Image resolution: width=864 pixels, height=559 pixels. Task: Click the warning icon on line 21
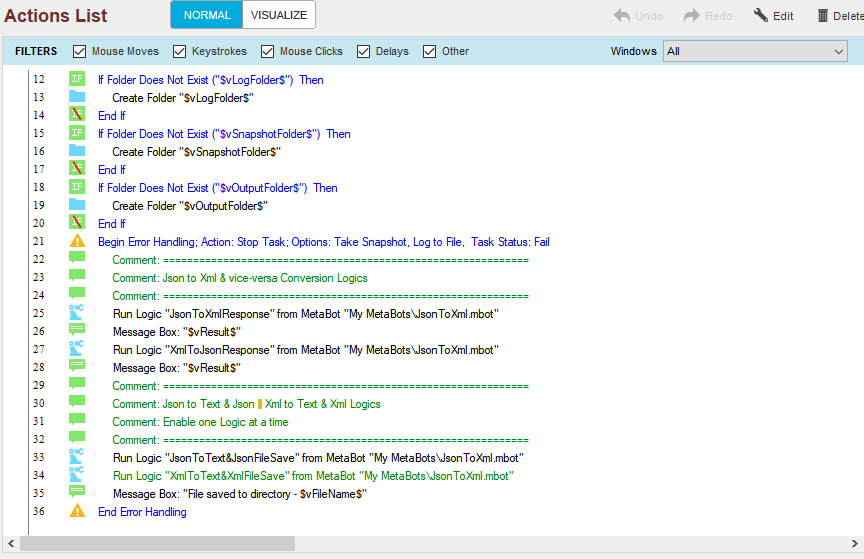[x=77, y=242]
